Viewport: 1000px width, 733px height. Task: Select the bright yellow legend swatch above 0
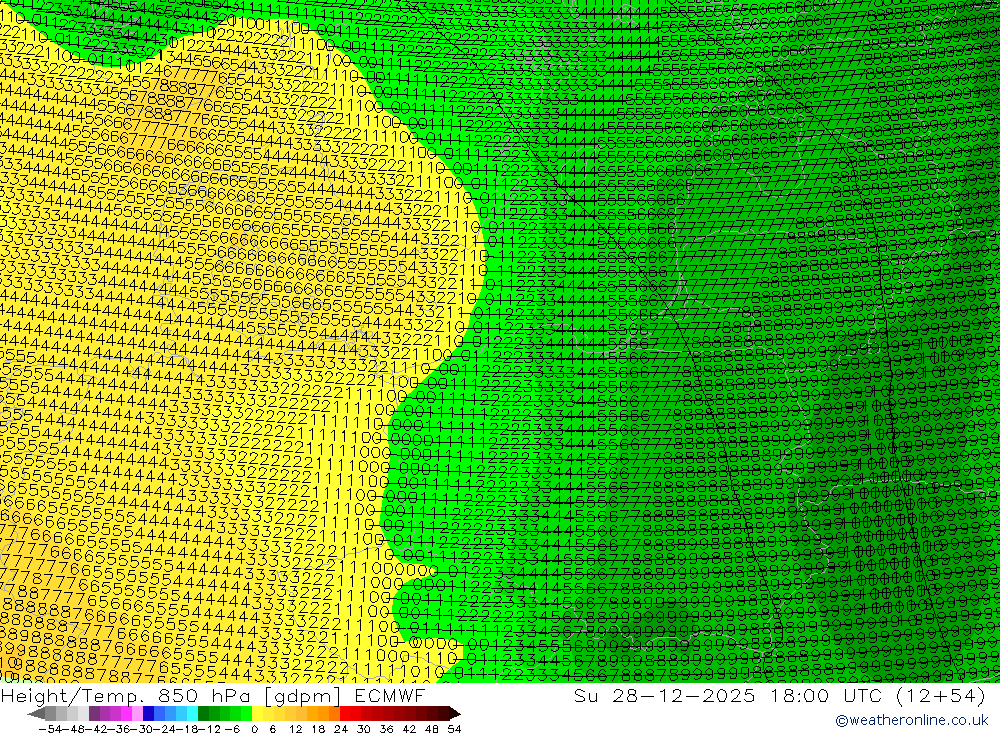(x=257, y=714)
